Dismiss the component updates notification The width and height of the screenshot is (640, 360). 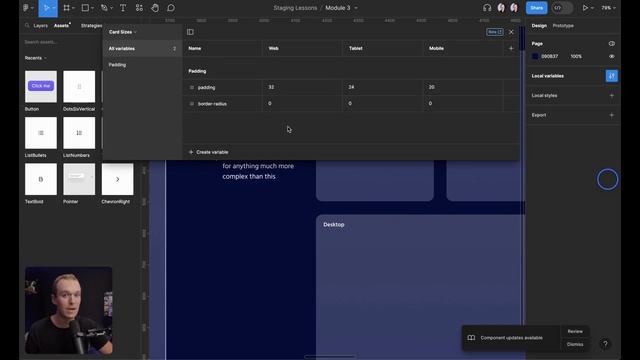click(575, 344)
